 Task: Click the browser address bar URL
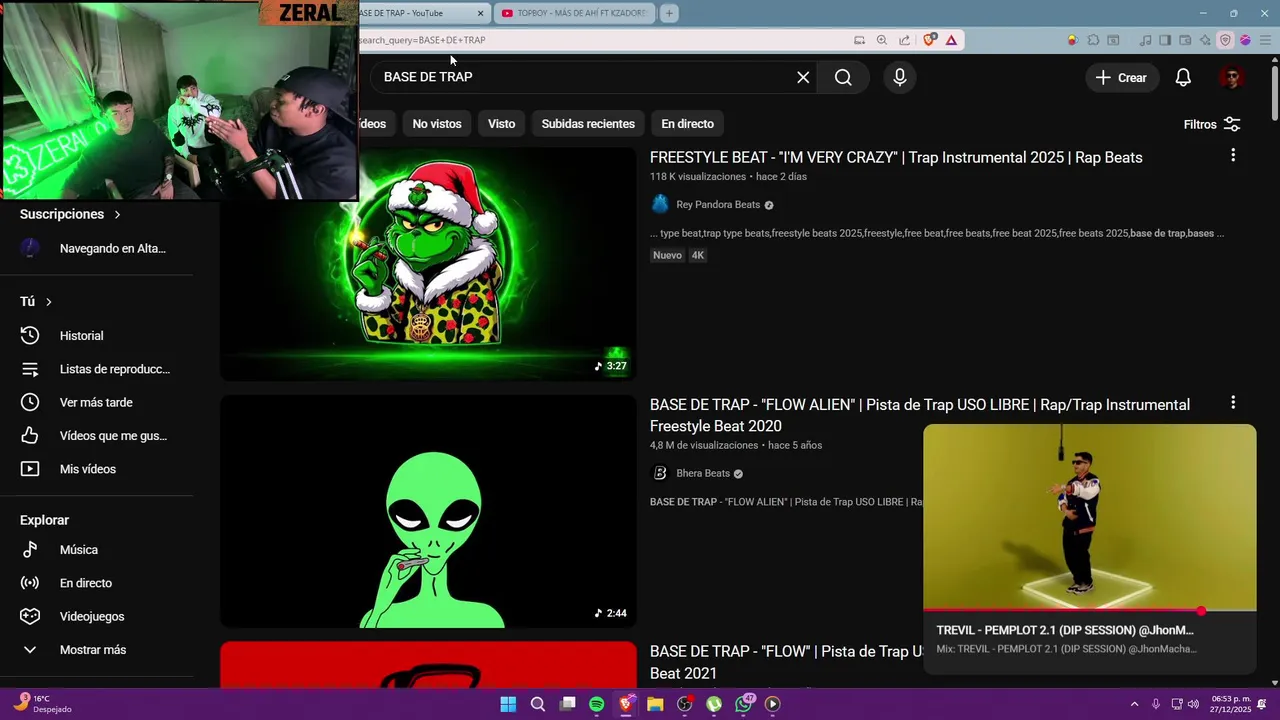[422, 40]
